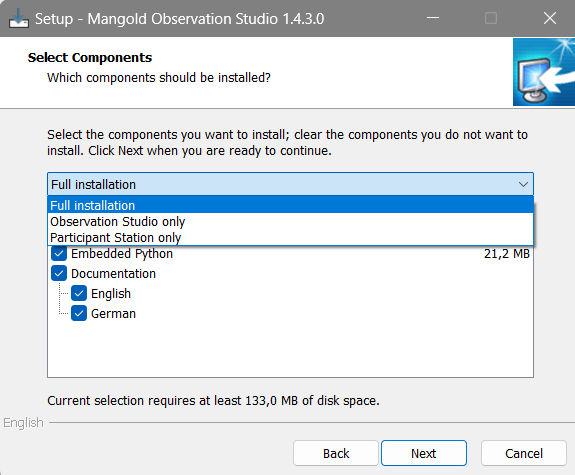Choose Participant Station only option
This screenshot has height=475, width=575.
point(290,238)
